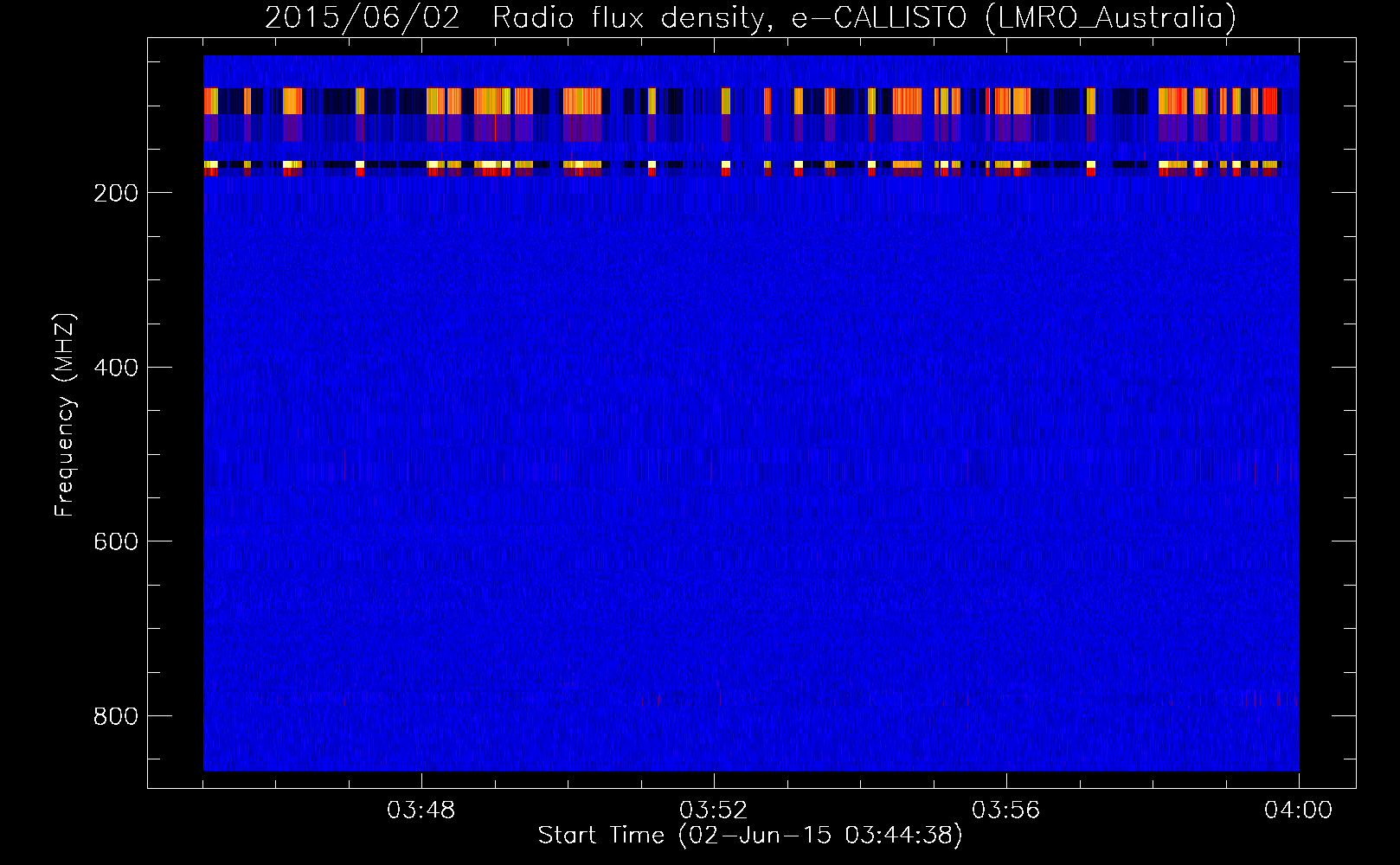Viewport: 1400px width, 865px height.
Task: Click the 03:56 time tick label
Action: (x=1006, y=811)
